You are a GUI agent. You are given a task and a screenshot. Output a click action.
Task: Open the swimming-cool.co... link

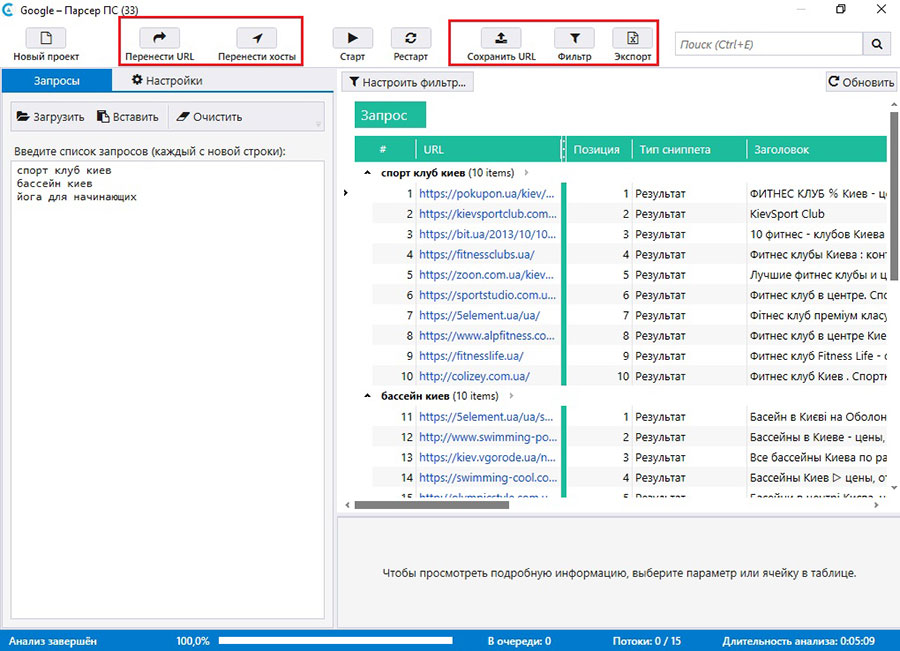tap(488, 478)
